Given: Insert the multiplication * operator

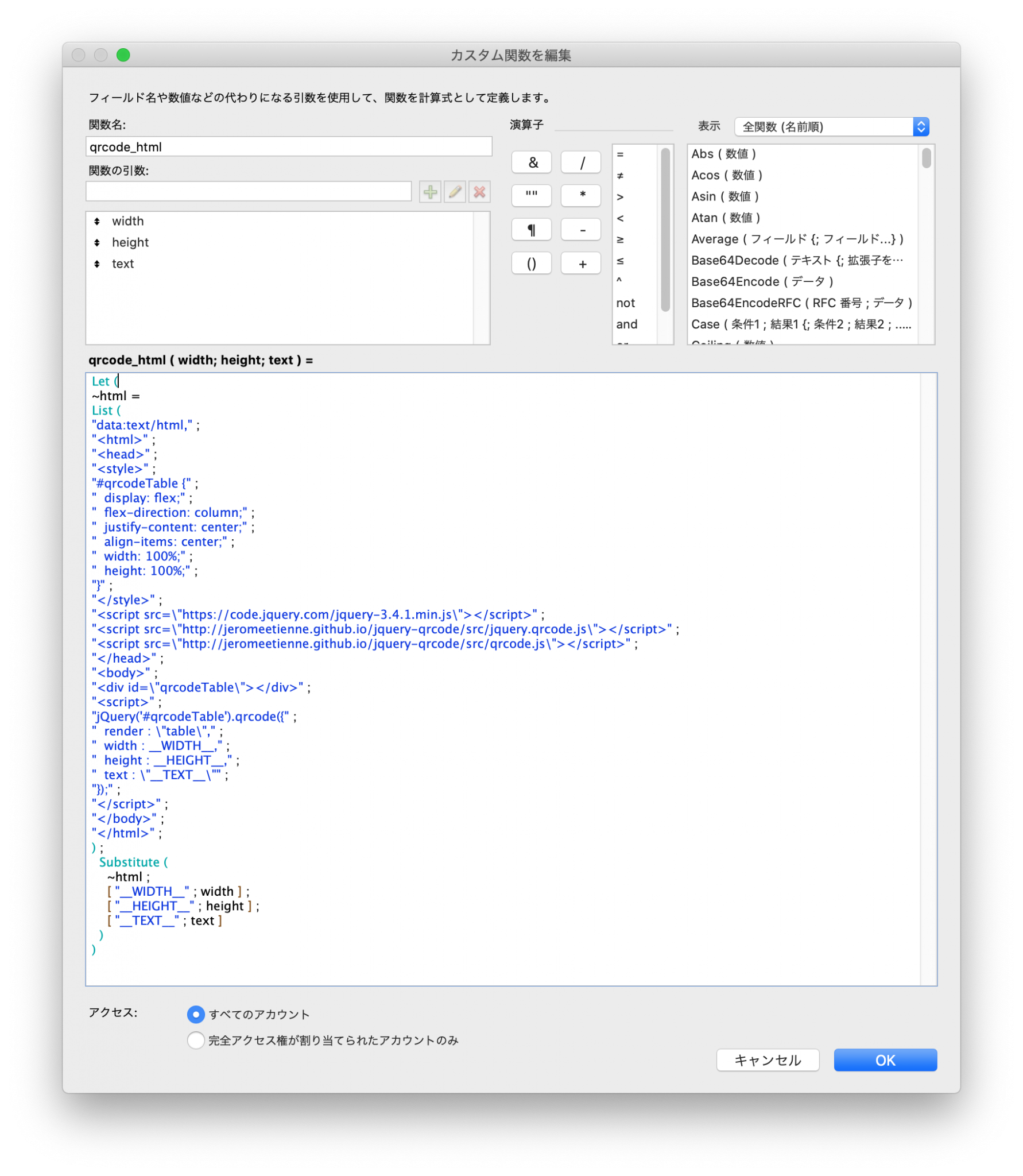Looking at the screenshot, I should [580, 195].
